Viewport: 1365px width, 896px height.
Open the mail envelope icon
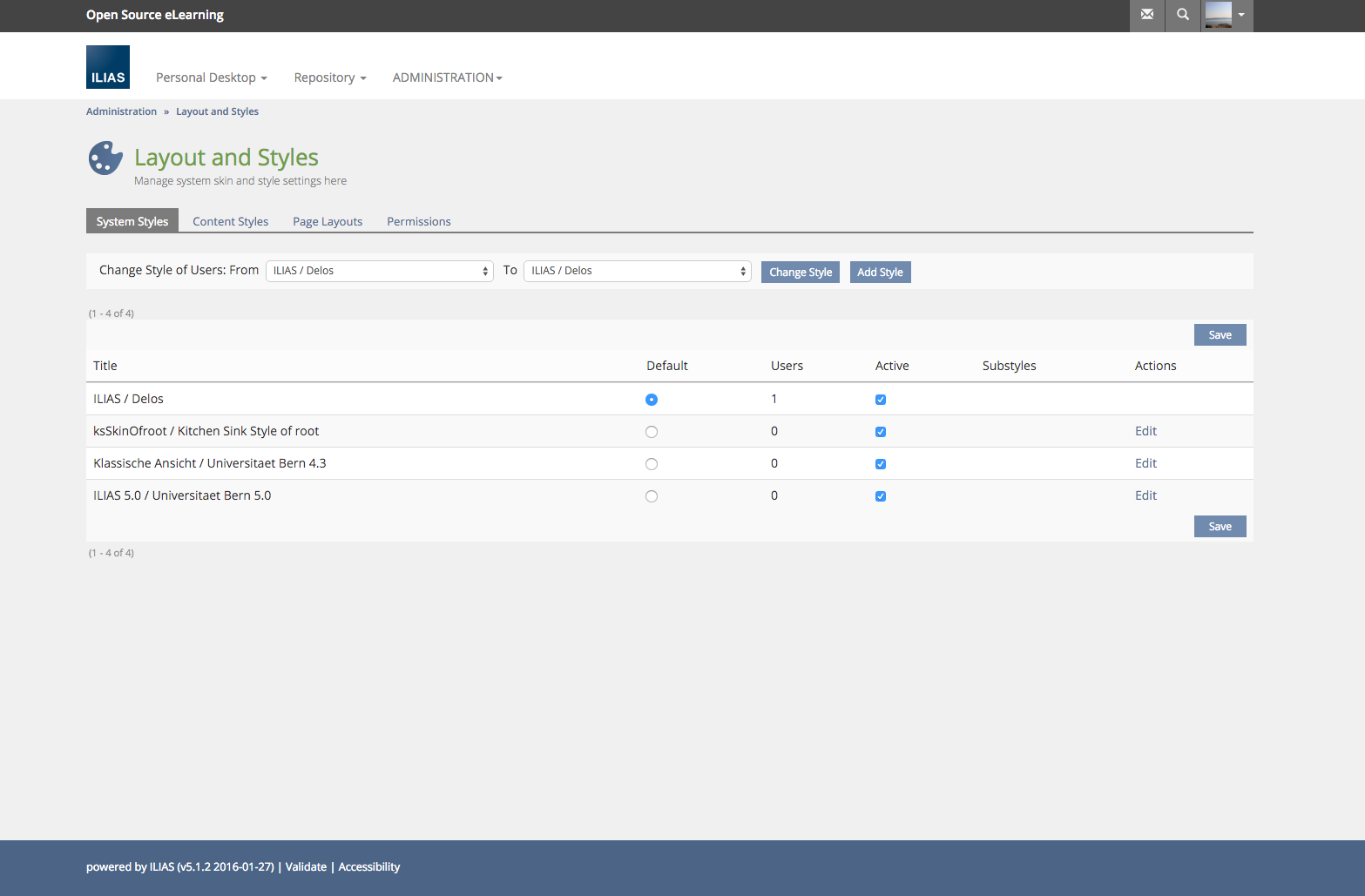pos(1147,15)
